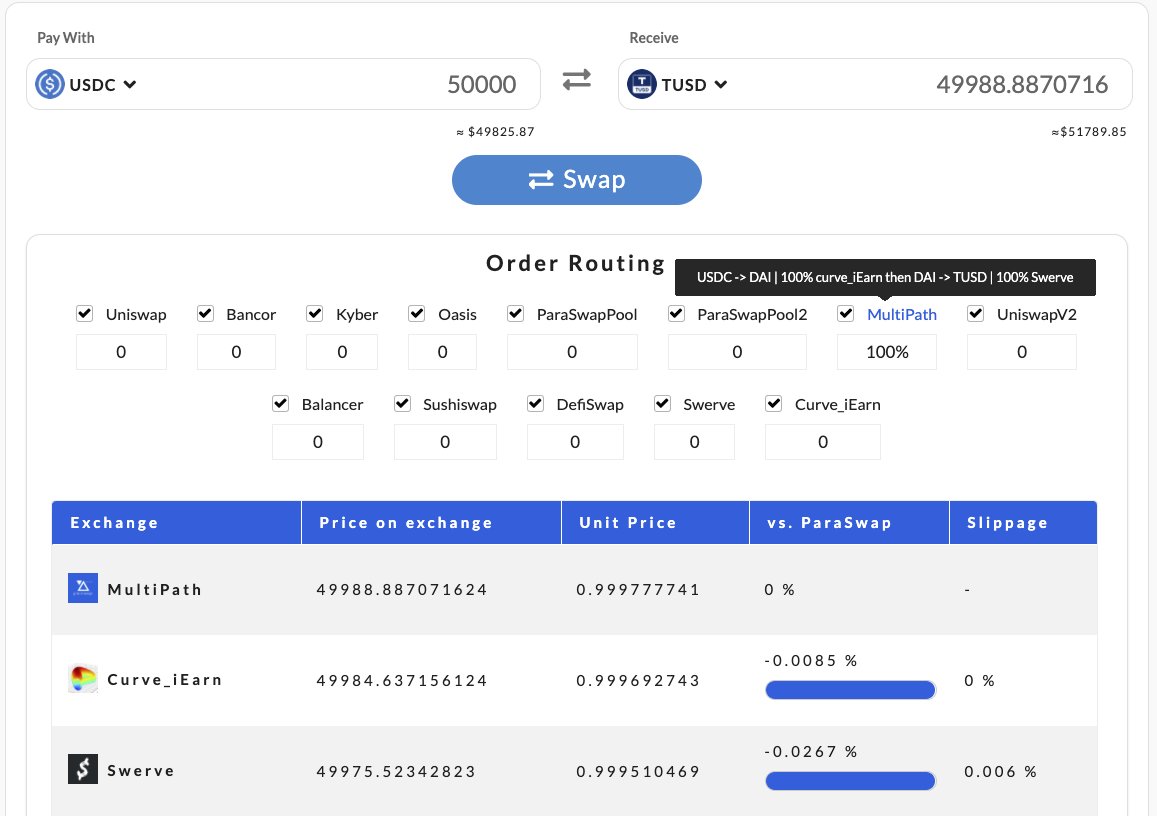Click the Swerve slippage progress bar
This screenshot has height=816, width=1157.
850,781
